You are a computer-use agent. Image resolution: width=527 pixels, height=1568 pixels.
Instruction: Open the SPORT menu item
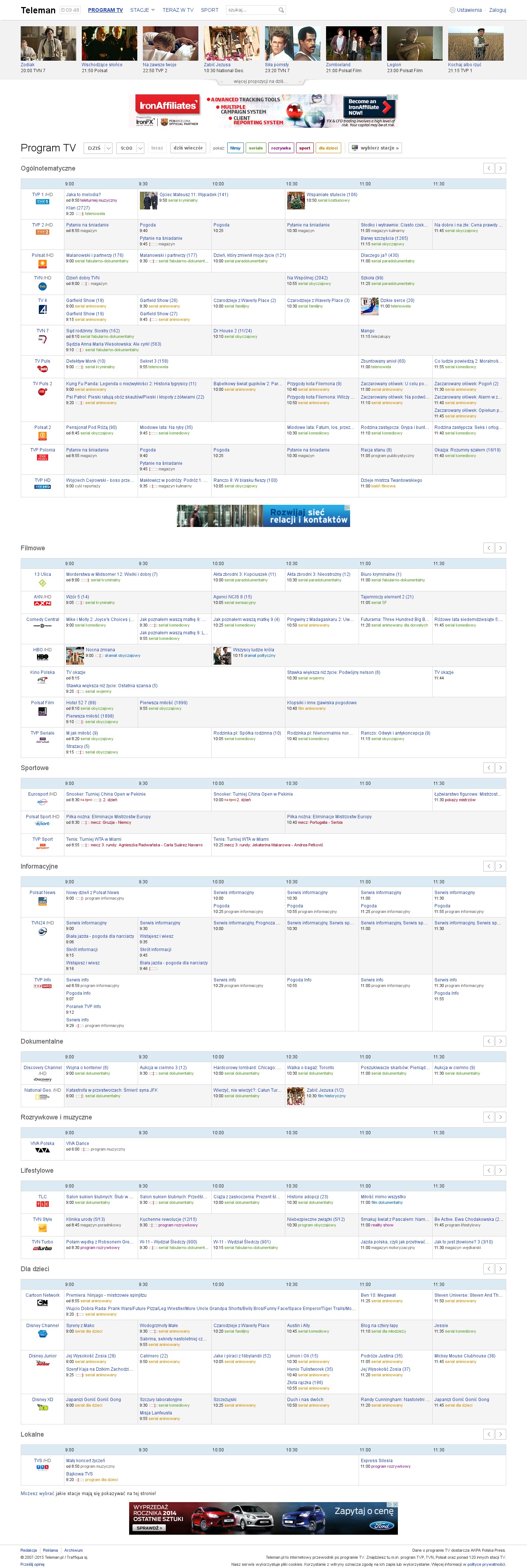pyautogui.click(x=209, y=10)
